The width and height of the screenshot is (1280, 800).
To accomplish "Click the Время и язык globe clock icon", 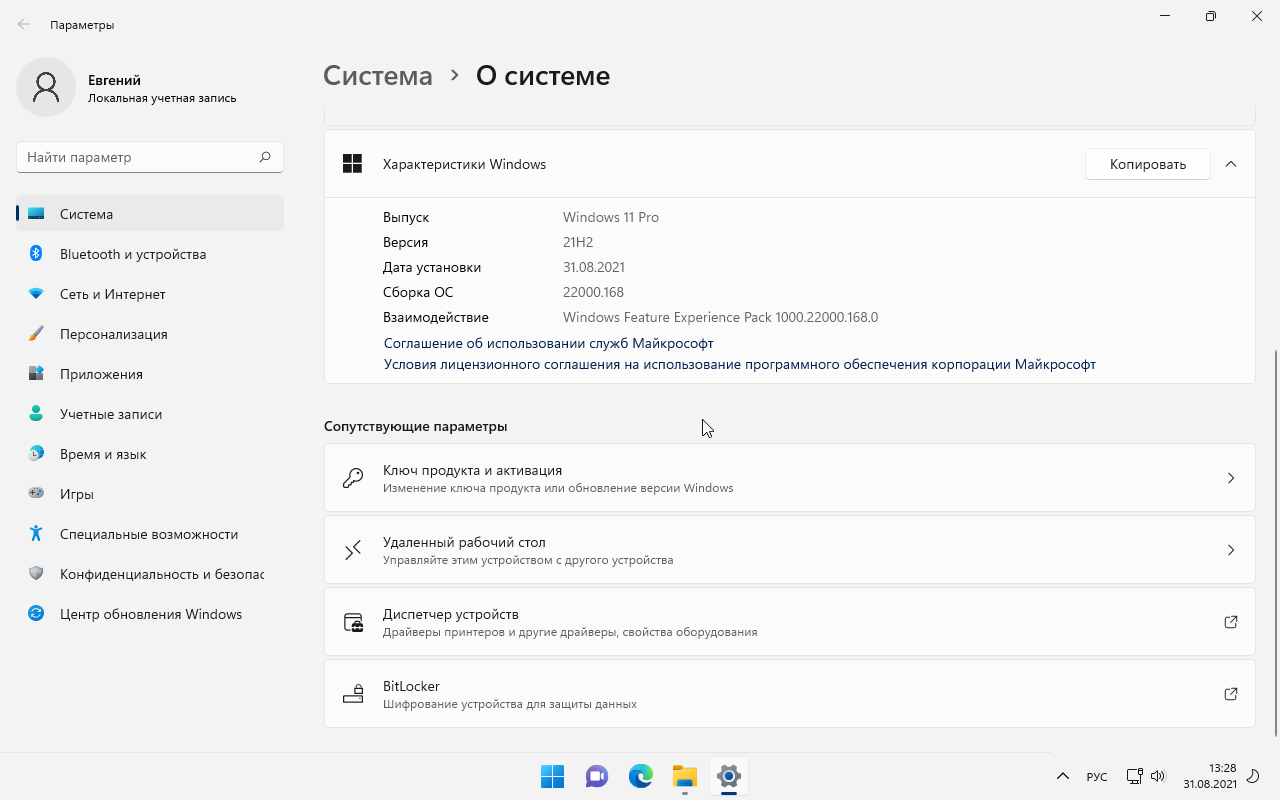I will [36, 454].
